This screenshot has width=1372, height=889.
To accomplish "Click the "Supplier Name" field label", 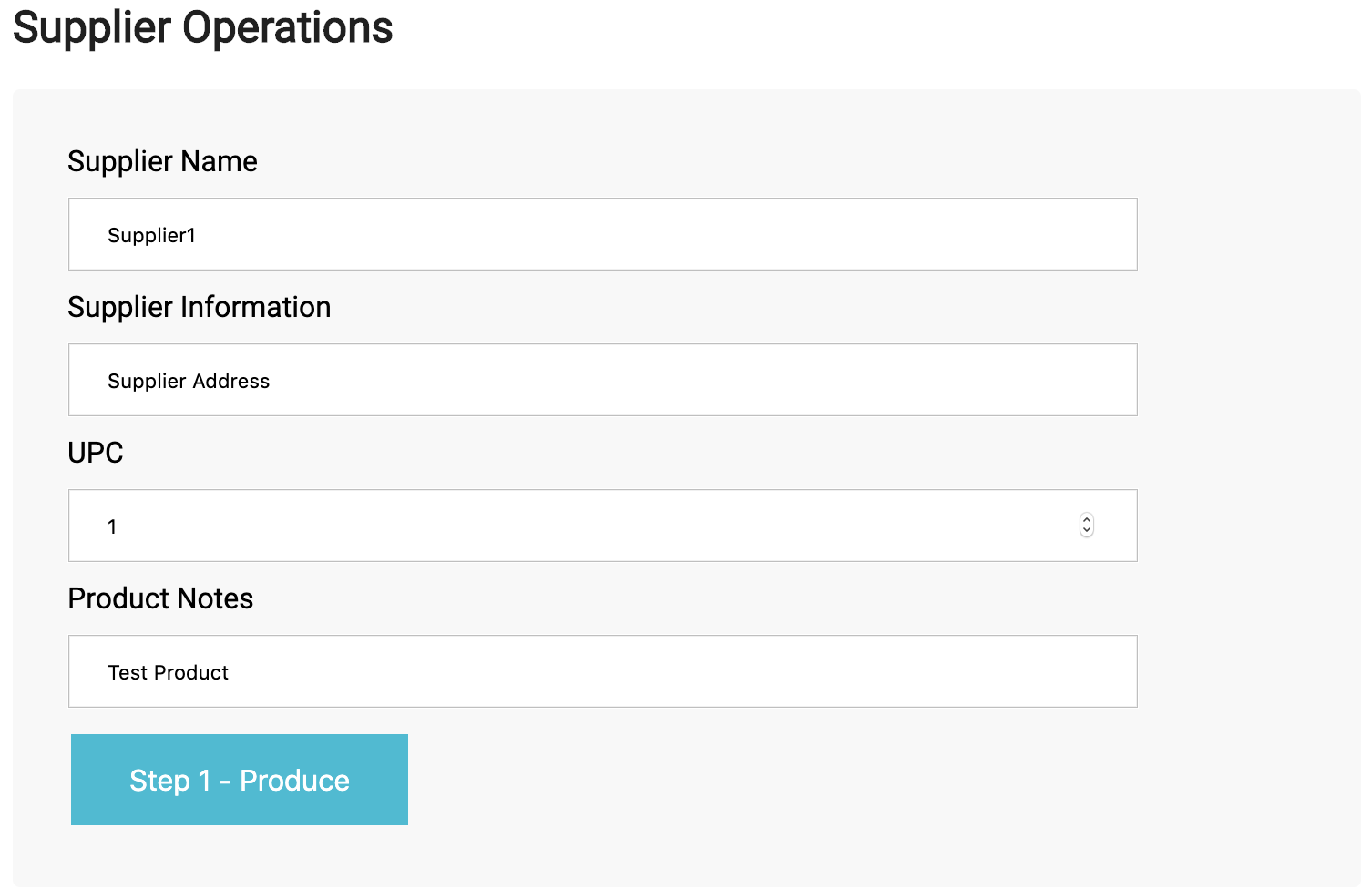I will point(162,161).
